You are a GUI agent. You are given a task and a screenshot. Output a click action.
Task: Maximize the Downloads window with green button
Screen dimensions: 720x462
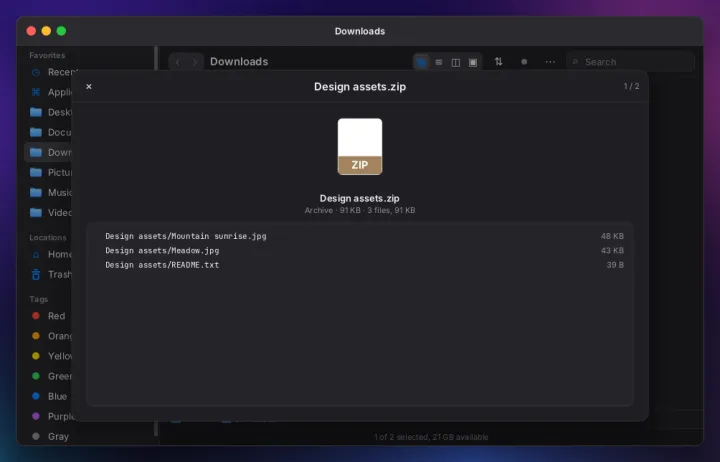pyautogui.click(x=61, y=31)
